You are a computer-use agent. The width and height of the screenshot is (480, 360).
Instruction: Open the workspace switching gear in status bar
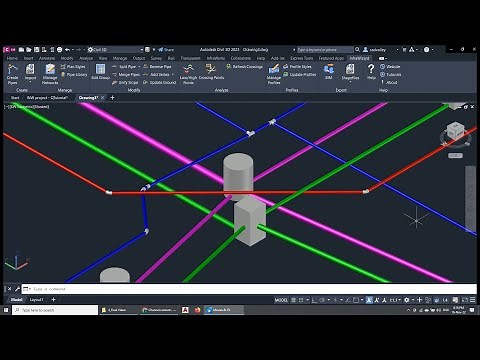pyautogui.click(x=407, y=300)
